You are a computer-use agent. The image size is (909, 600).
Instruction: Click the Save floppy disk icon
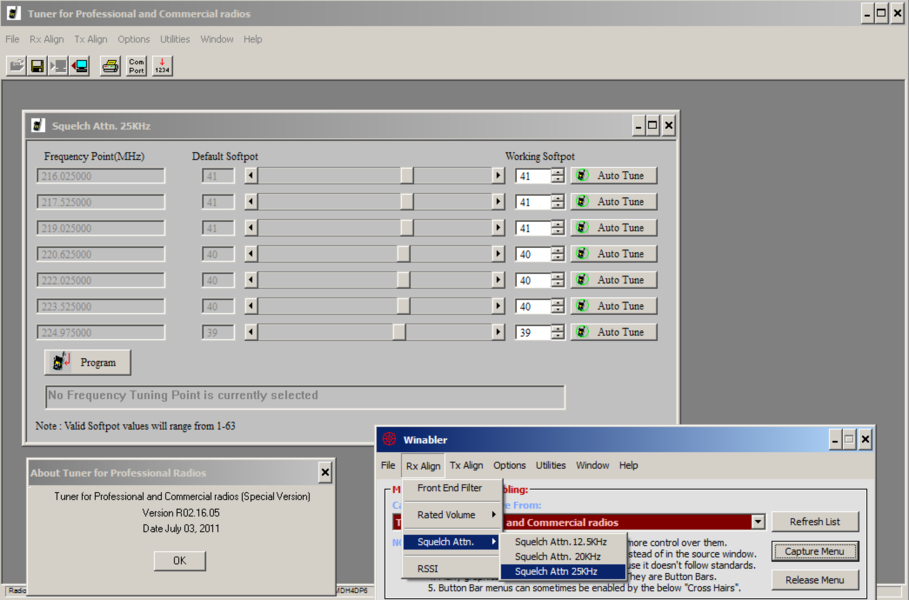click(x=37, y=66)
